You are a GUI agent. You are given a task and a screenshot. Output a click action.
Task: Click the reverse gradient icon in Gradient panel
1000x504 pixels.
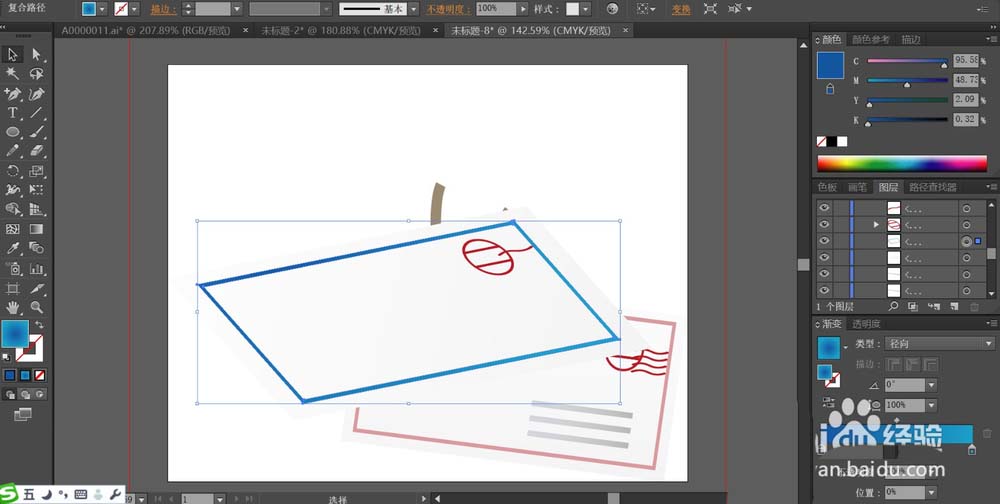pos(828,402)
